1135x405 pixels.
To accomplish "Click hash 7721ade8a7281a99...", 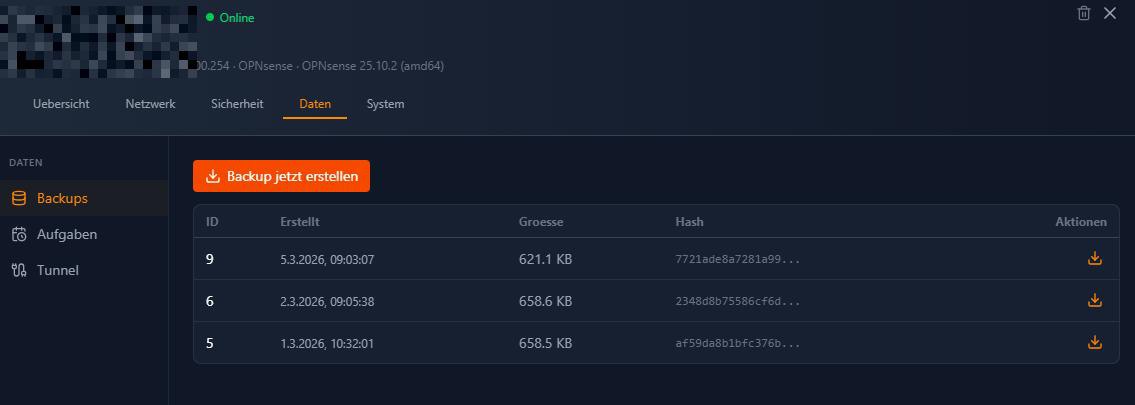I will coord(738,259).
